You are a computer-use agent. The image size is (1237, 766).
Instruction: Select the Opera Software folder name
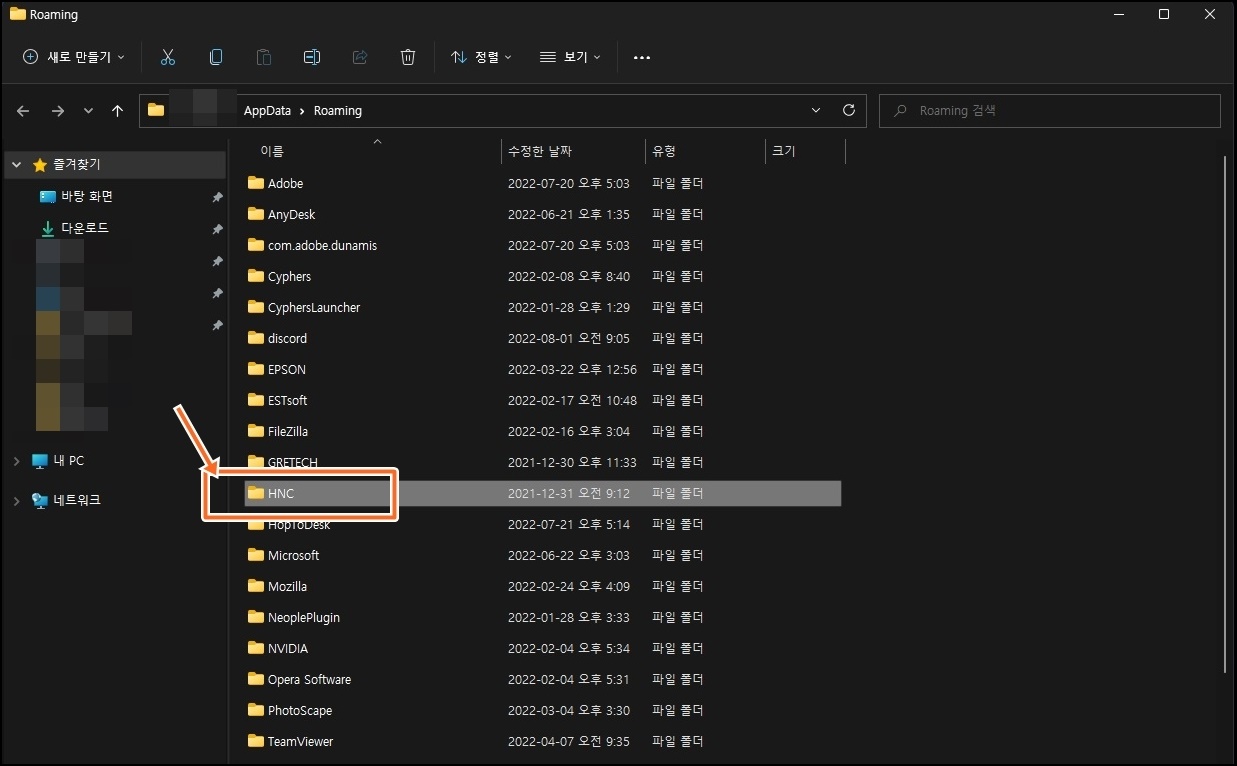[x=309, y=679]
